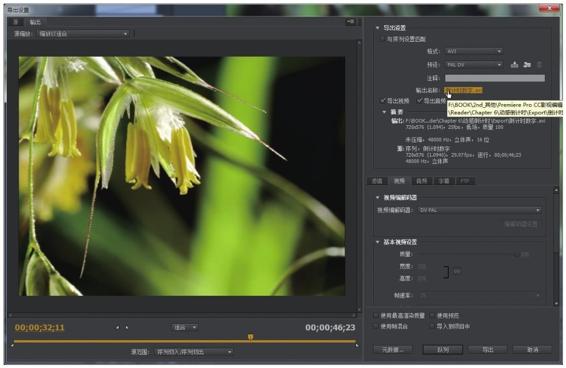Click the Delete Preset trash icon
The height and width of the screenshot is (368, 566).
pyautogui.click(x=539, y=65)
